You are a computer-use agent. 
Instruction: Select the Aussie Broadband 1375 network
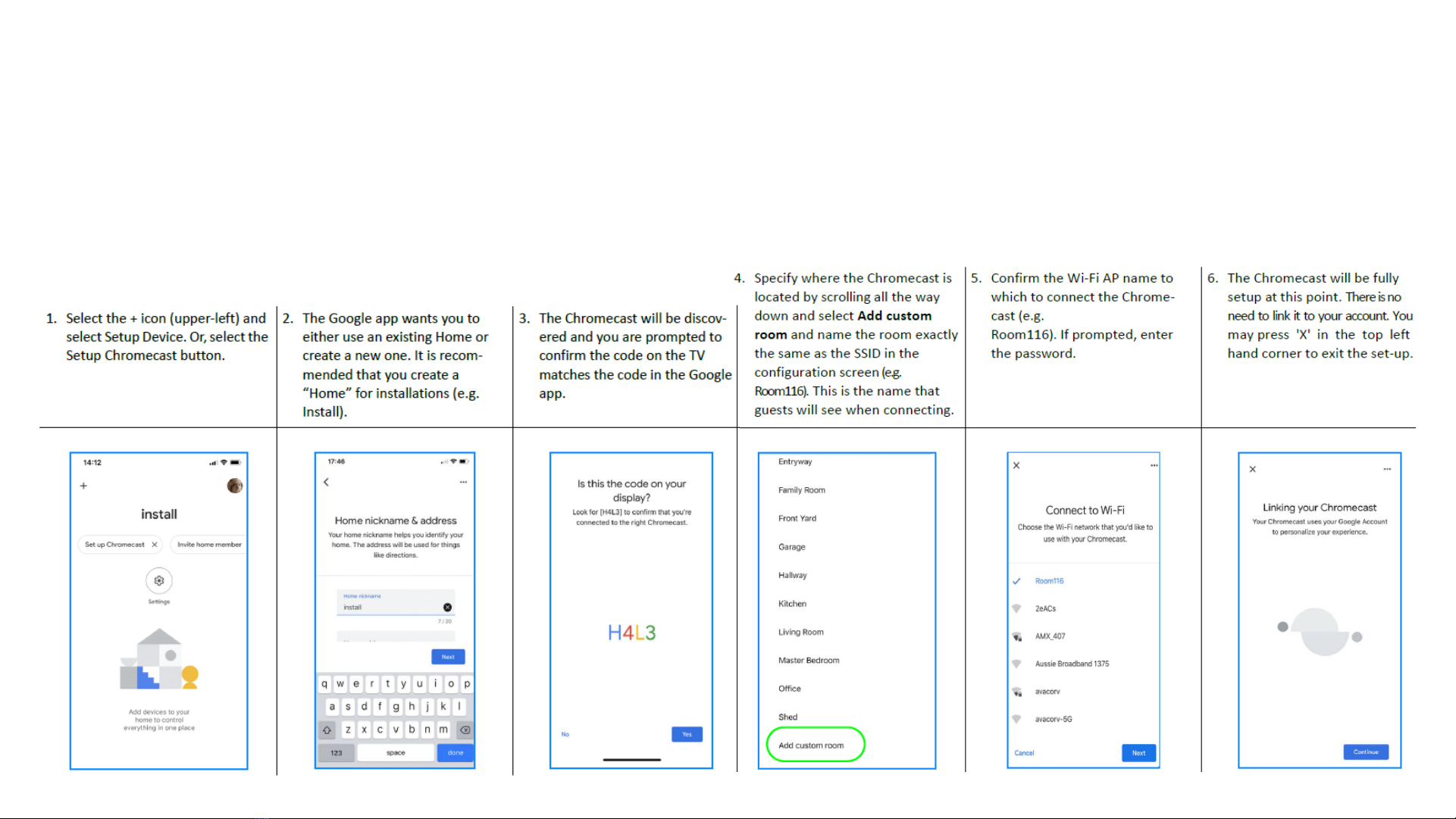point(1072,664)
